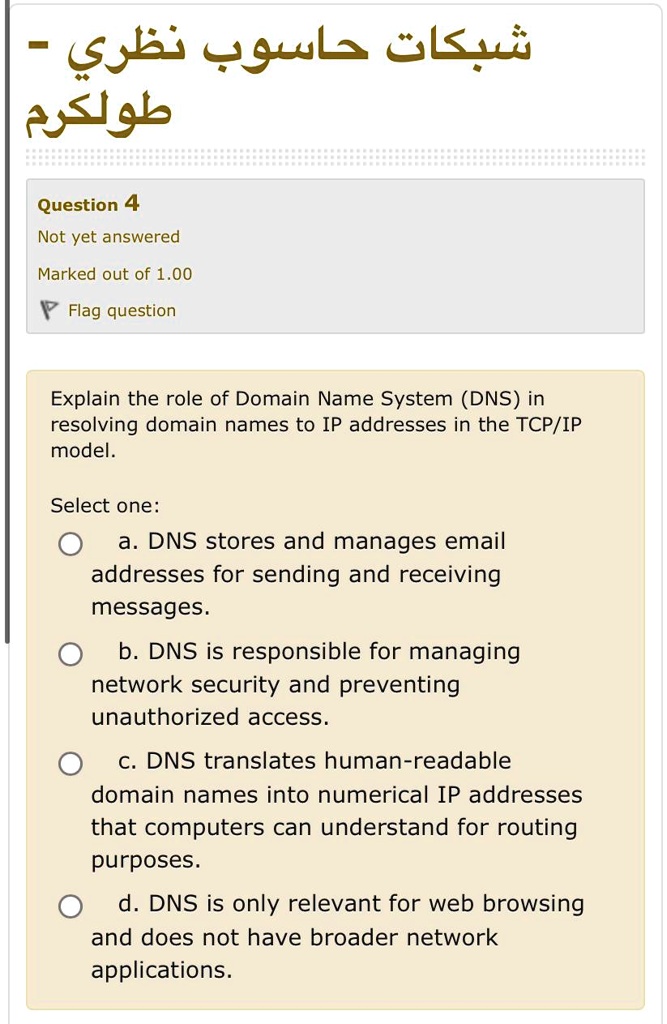Click the option letter c. label
This screenshot has height=1024, width=667.
tap(127, 761)
